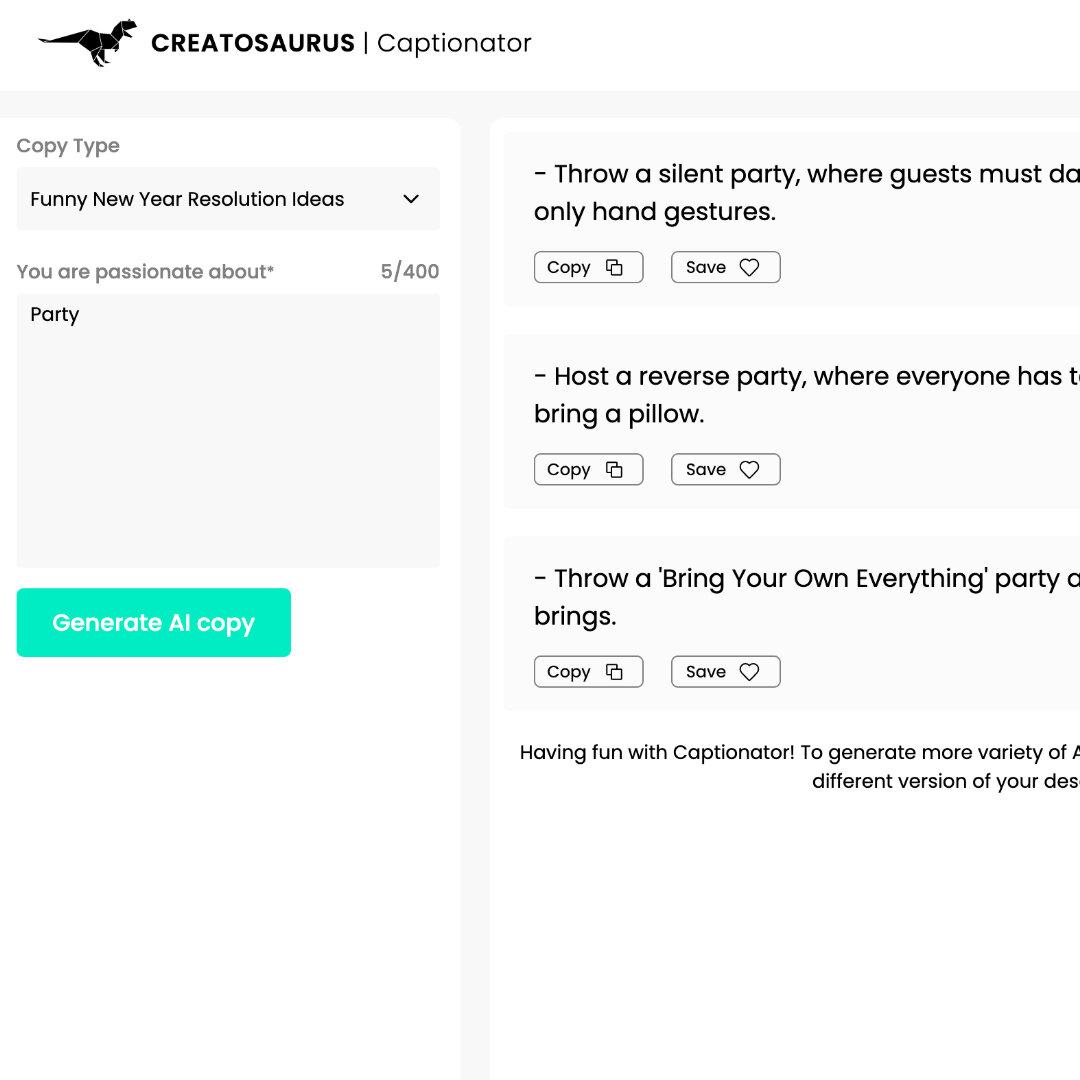Click heart icon on Bring Your Own Everything idea
The image size is (1080, 1080).
point(749,672)
